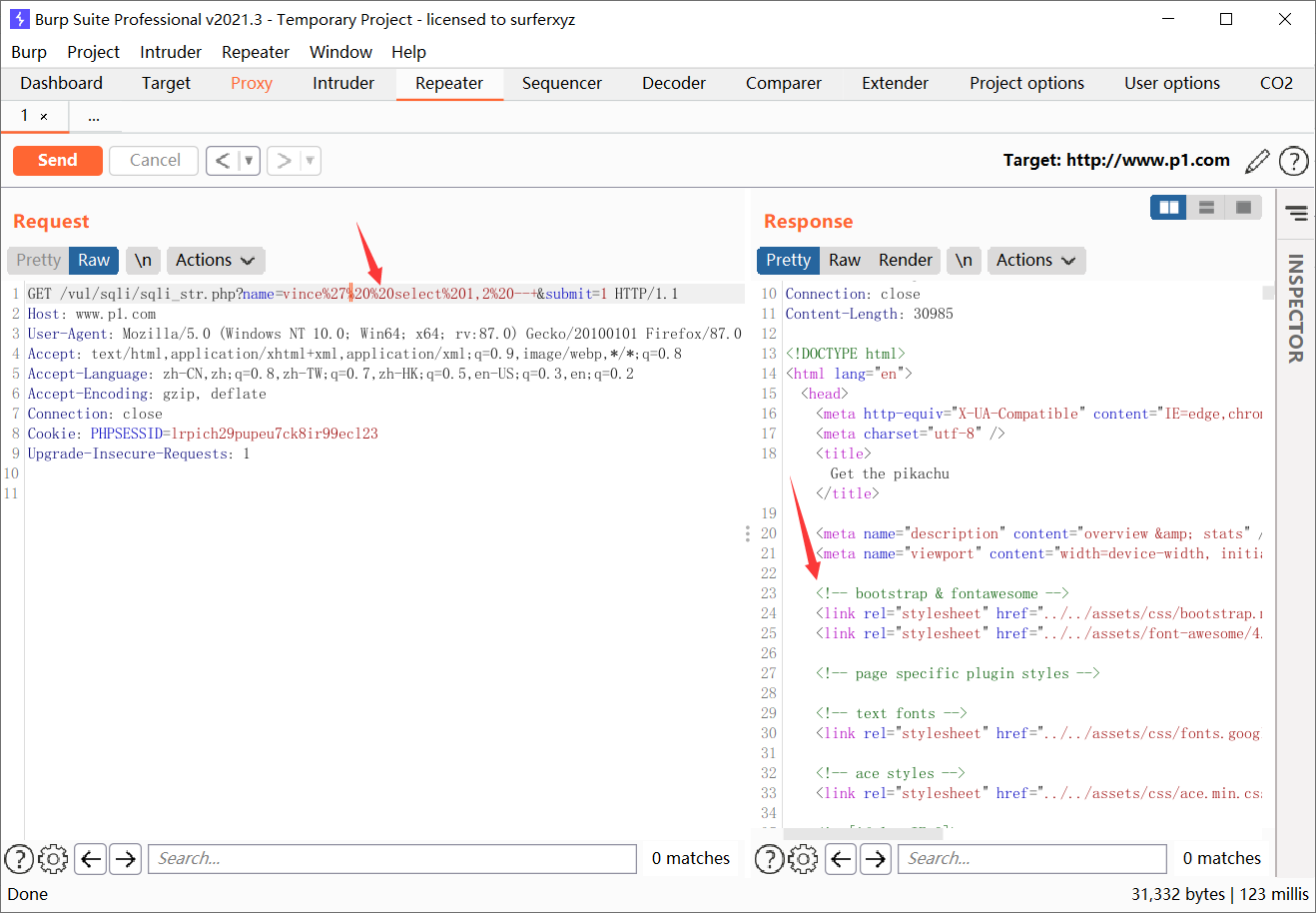Open Repeater help question mark icon

[x=1293, y=160]
